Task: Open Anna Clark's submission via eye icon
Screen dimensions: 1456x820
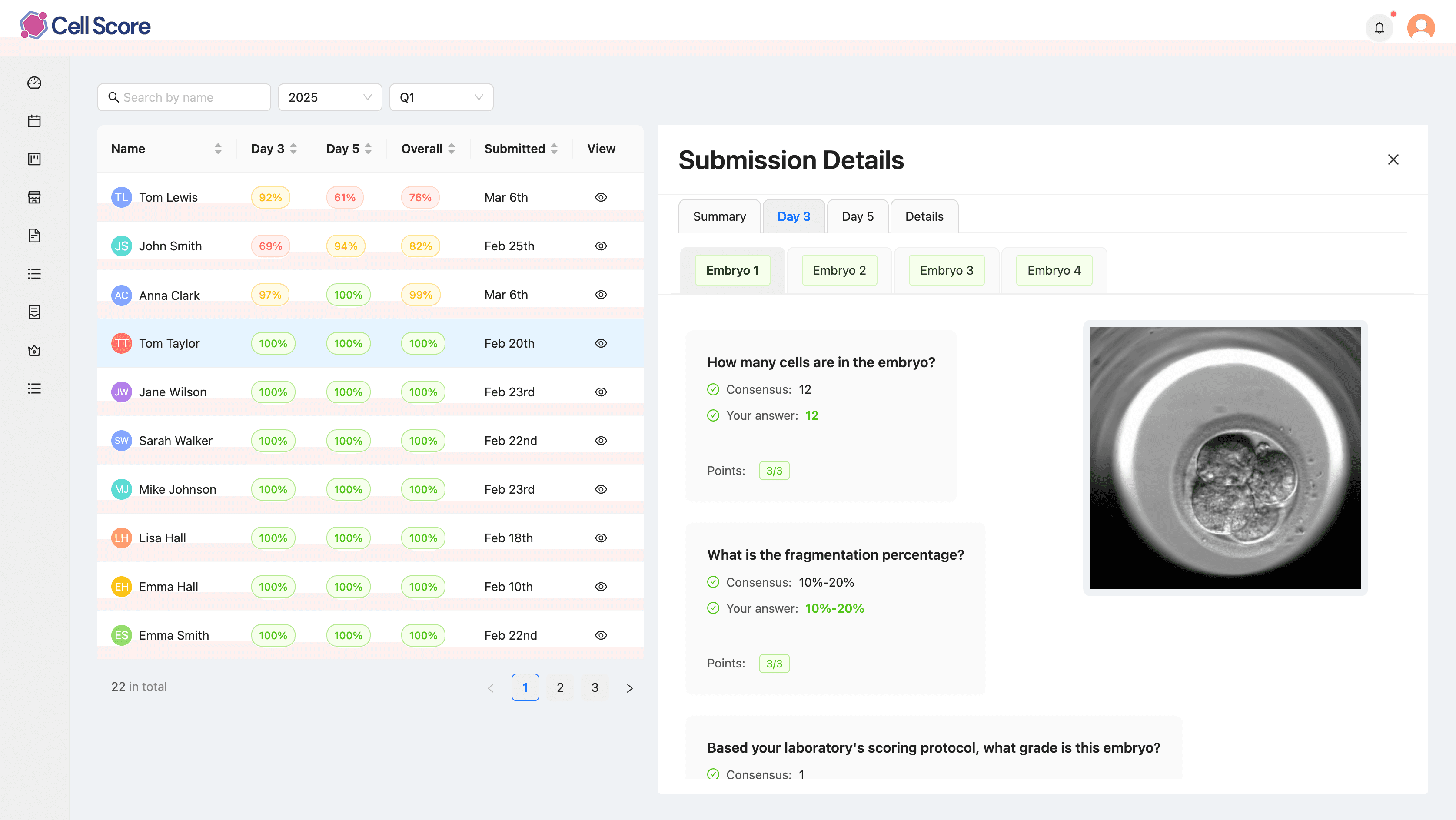Action: pos(601,295)
